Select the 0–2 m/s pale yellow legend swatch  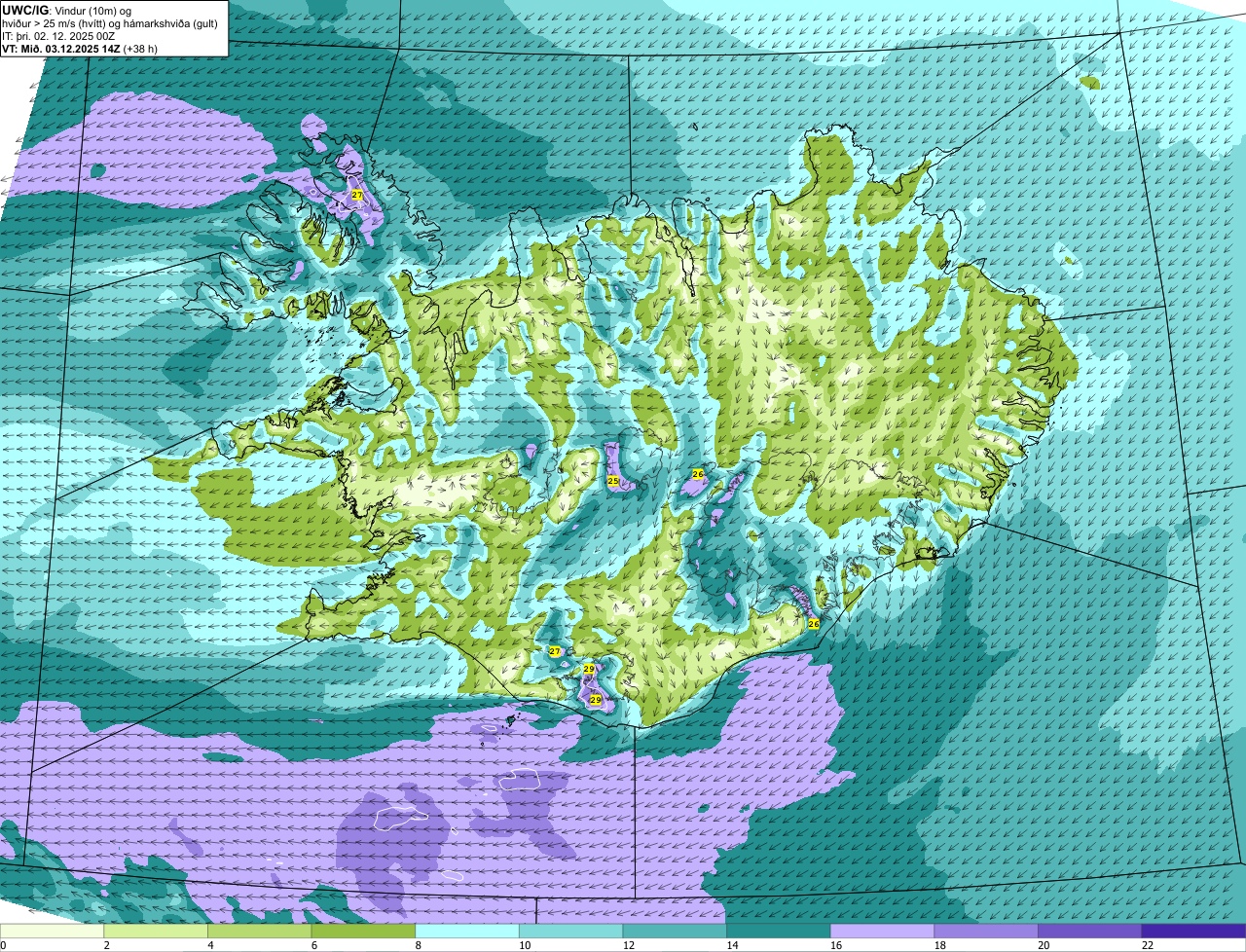click(53, 931)
